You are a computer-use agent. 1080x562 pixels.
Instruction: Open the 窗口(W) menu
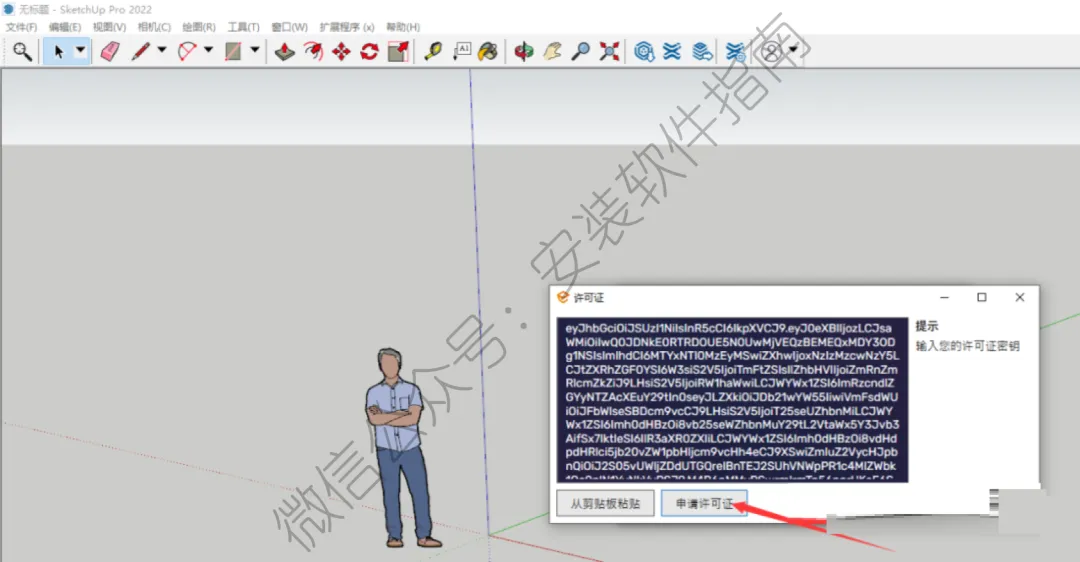[289, 27]
